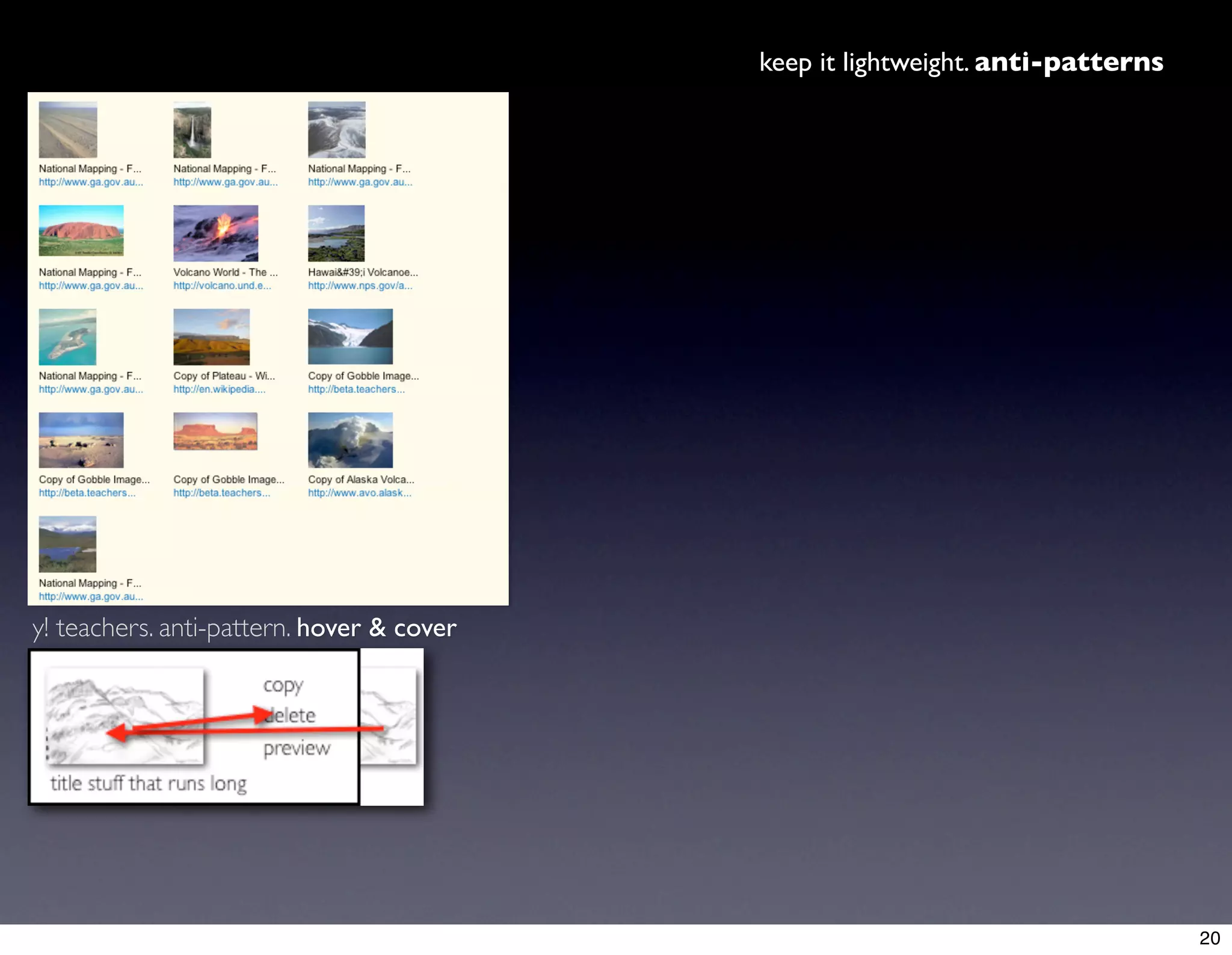Click the 'Hawai&#39;i Volcanoe...' title
The width and height of the screenshot is (1232, 955).
(363, 273)
